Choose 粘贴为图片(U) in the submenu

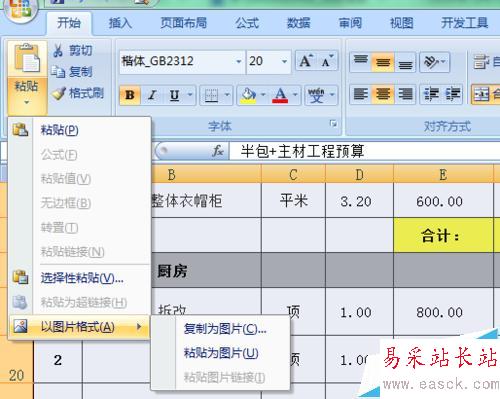point(221,353)
